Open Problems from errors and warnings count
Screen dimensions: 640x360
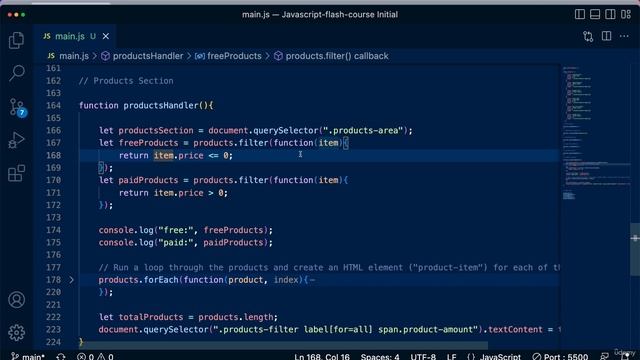95,356
